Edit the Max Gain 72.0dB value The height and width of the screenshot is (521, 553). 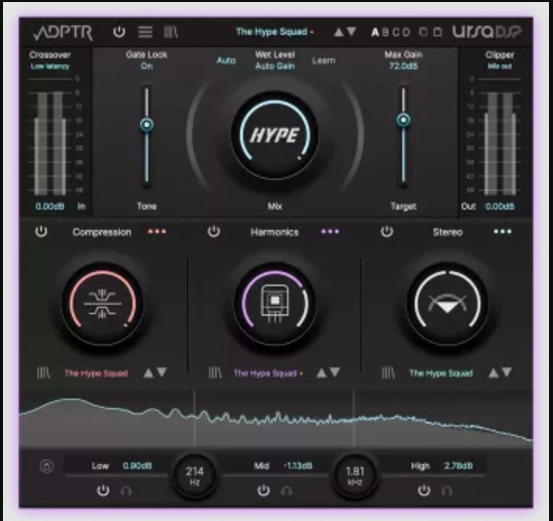(403, 66)
